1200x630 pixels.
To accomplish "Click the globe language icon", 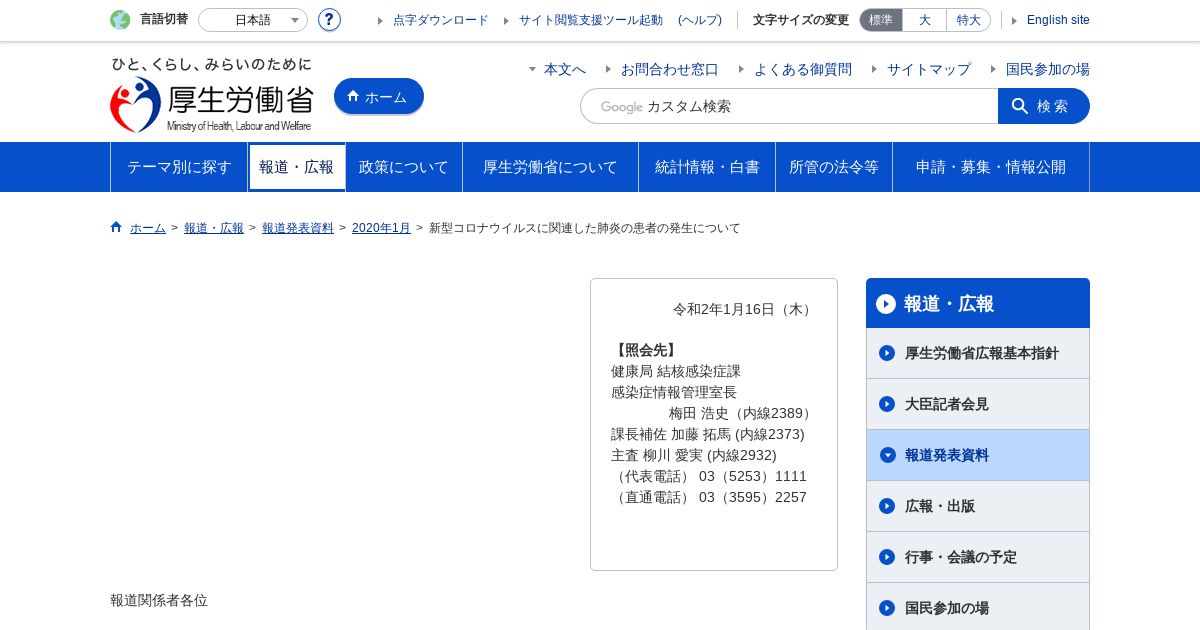I will pos(120,20).
